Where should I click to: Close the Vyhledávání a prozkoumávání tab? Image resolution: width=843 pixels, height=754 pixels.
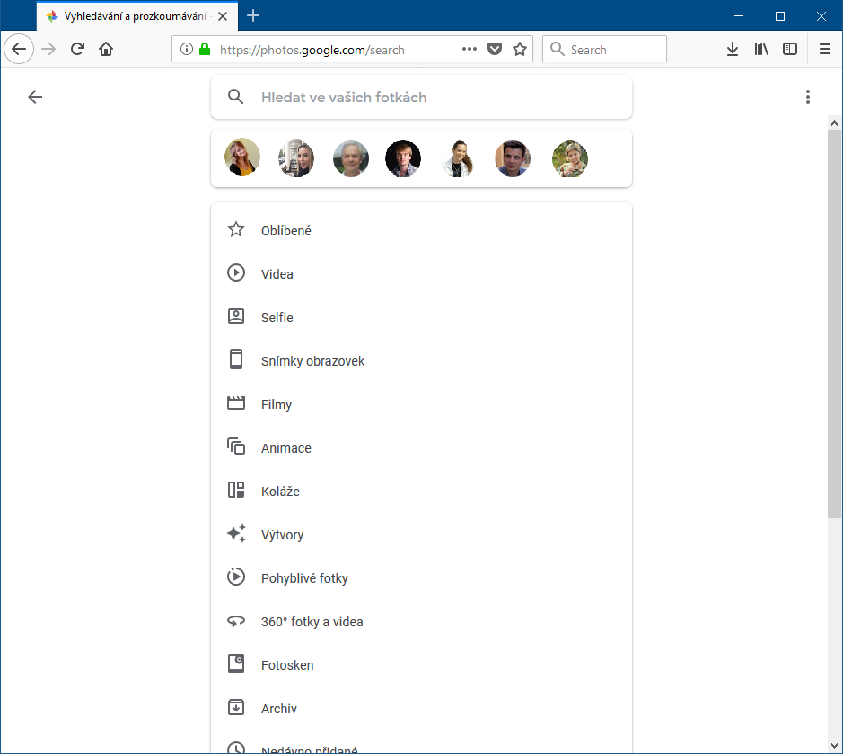pos(223,17)
